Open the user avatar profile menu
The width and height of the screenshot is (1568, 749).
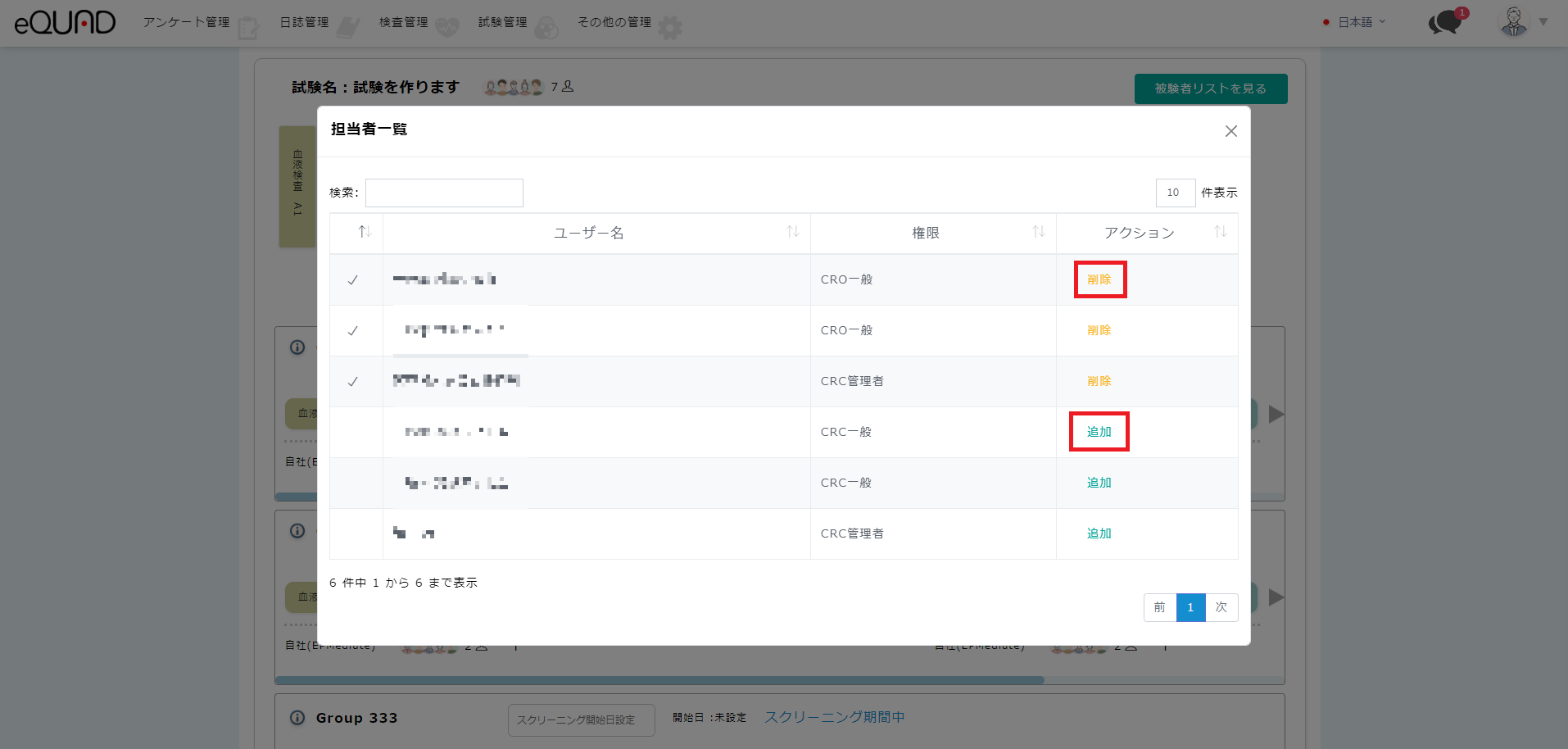click(1514, 22)
